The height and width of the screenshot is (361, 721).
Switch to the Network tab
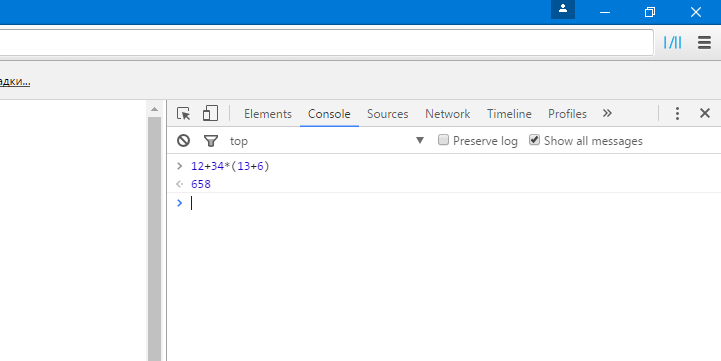(447, 114)
